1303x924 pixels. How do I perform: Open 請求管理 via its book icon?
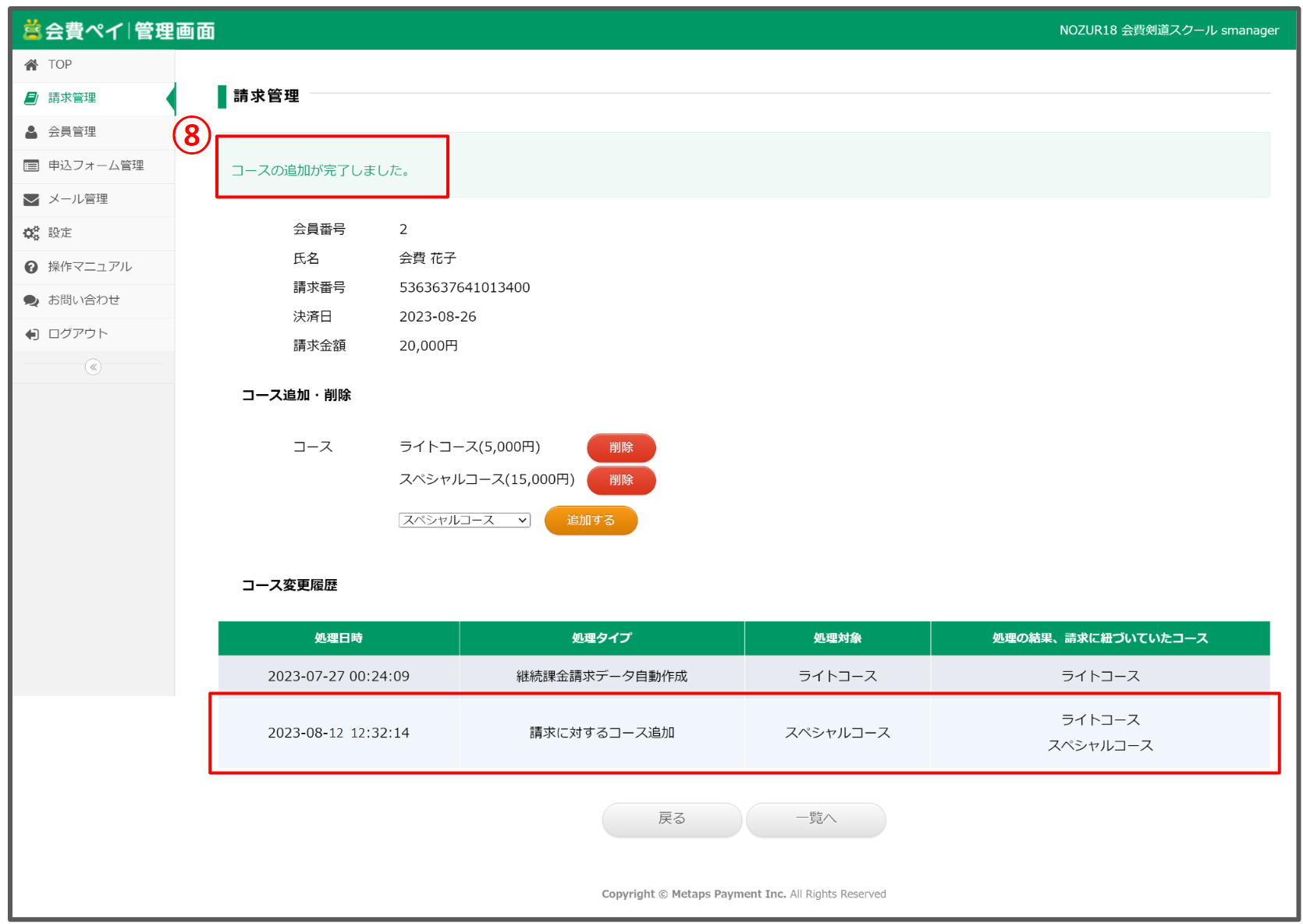30,98
